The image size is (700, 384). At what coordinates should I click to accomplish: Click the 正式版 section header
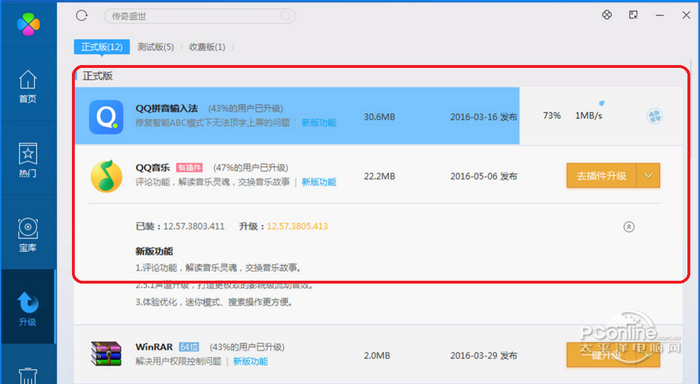coord(97,76)
